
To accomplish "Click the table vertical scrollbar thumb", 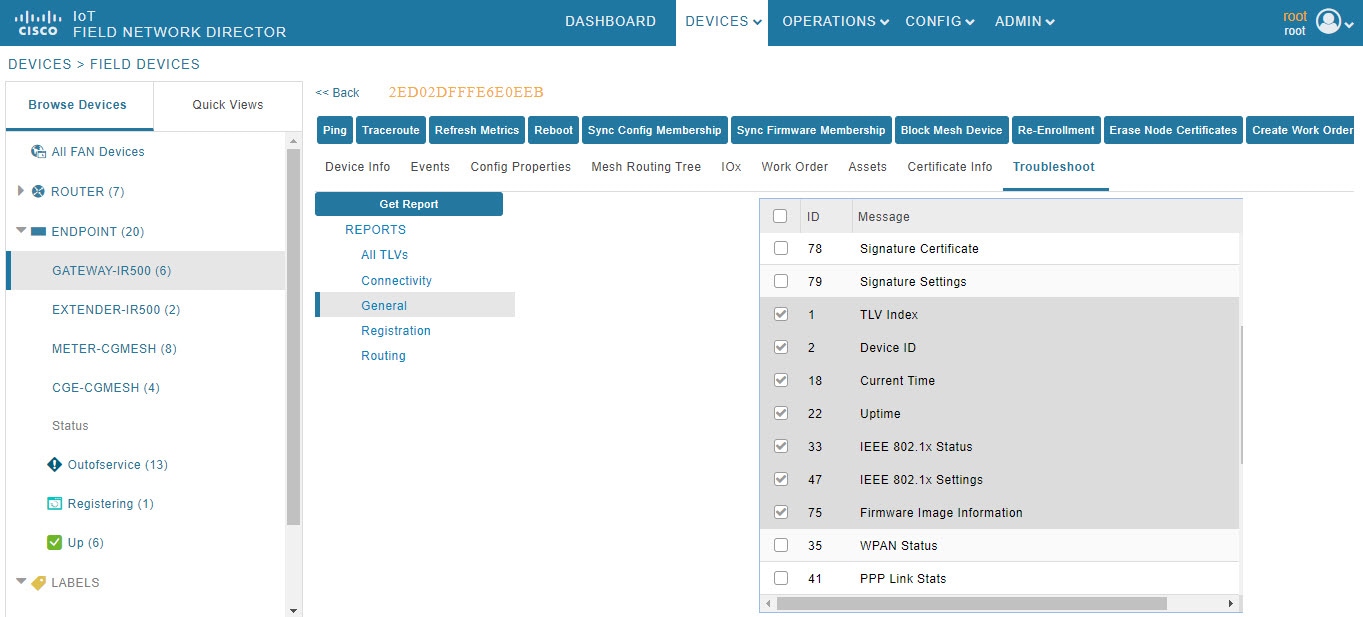I will coord(1242,394).
